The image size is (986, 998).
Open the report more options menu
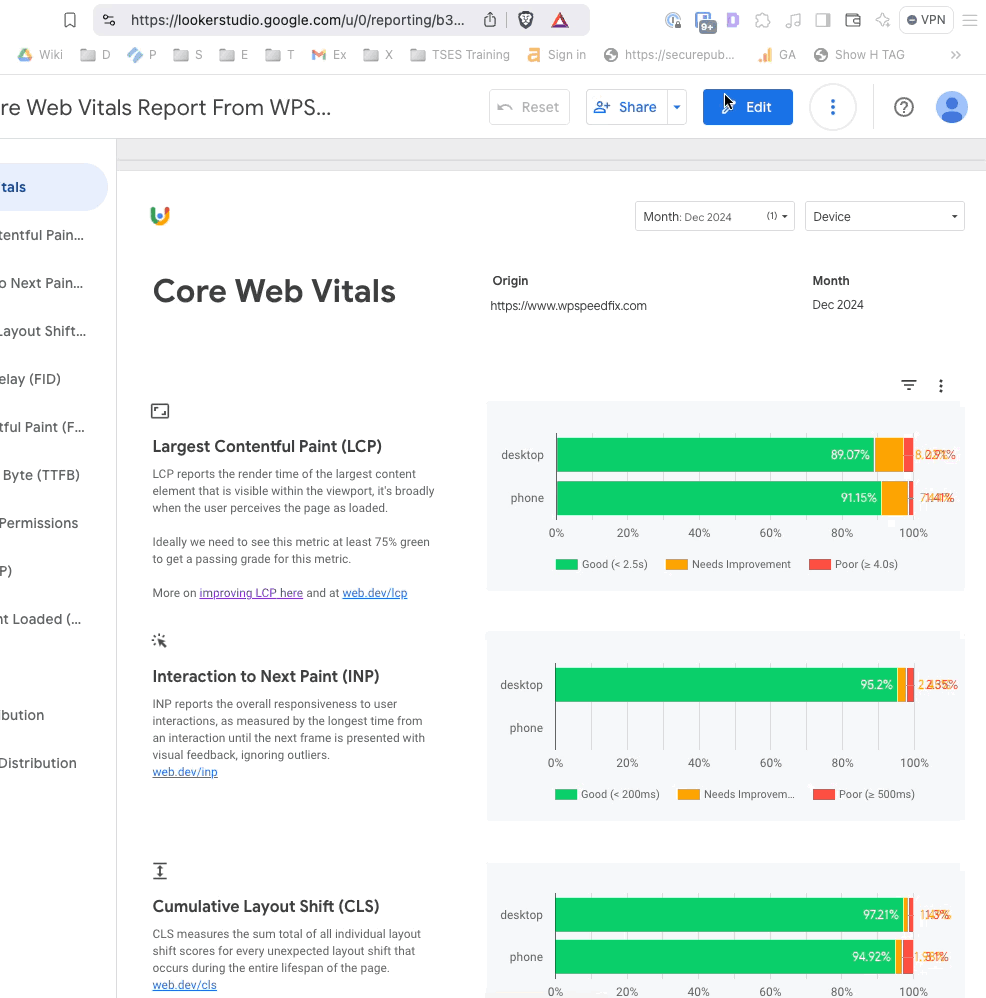click(833, 107)
